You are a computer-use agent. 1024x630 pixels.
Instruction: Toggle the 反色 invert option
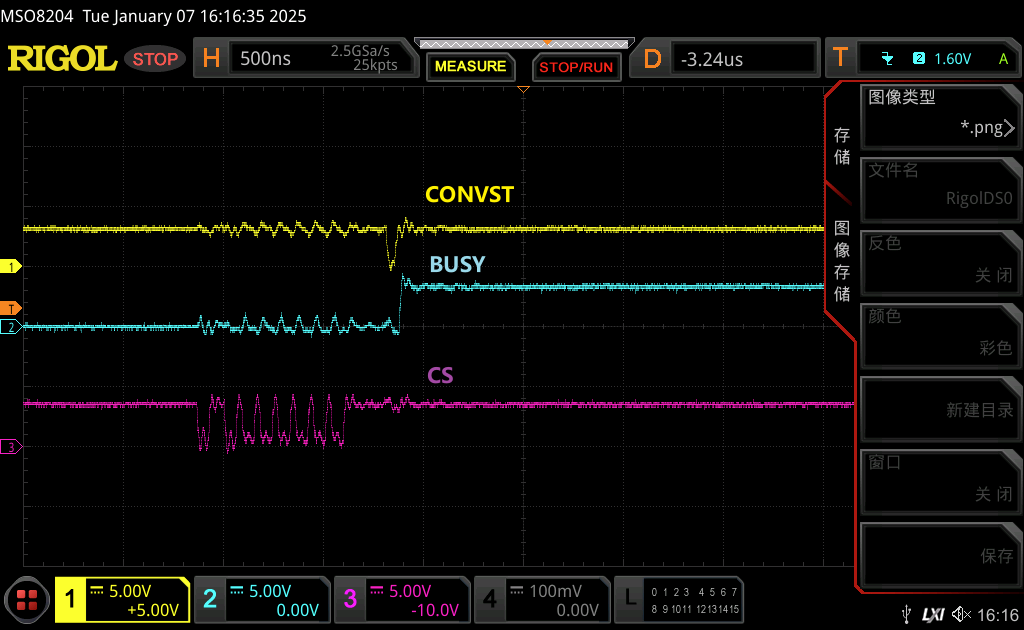(x=941, y=264)
